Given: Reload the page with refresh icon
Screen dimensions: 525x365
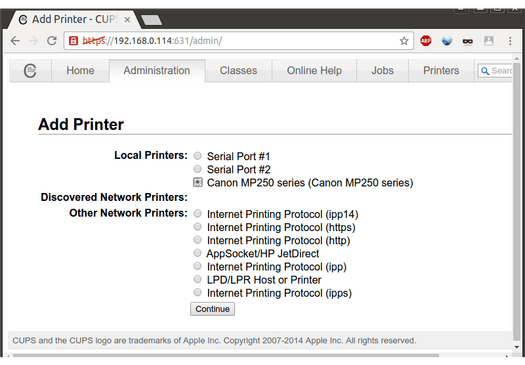Looking at the screenshot, I should tap(52, 41).
